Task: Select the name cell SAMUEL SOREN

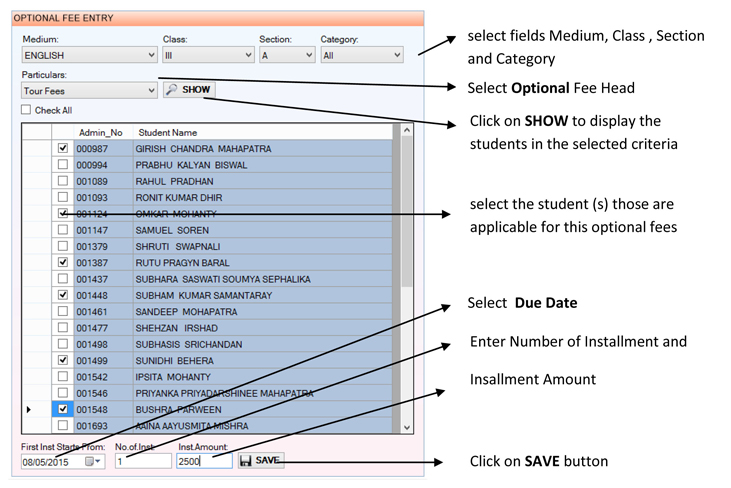Action: click(263, 230)
